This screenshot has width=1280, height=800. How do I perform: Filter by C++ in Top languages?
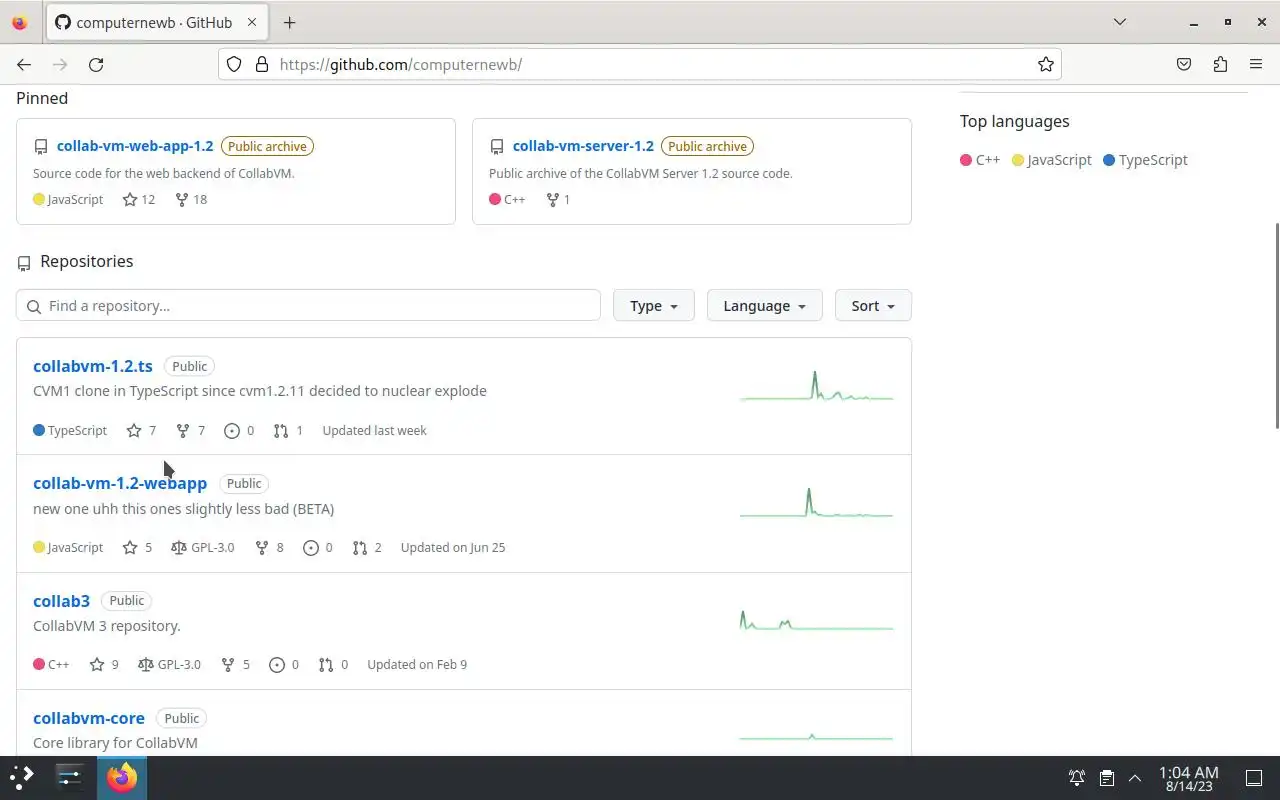(x=980, y=160)
